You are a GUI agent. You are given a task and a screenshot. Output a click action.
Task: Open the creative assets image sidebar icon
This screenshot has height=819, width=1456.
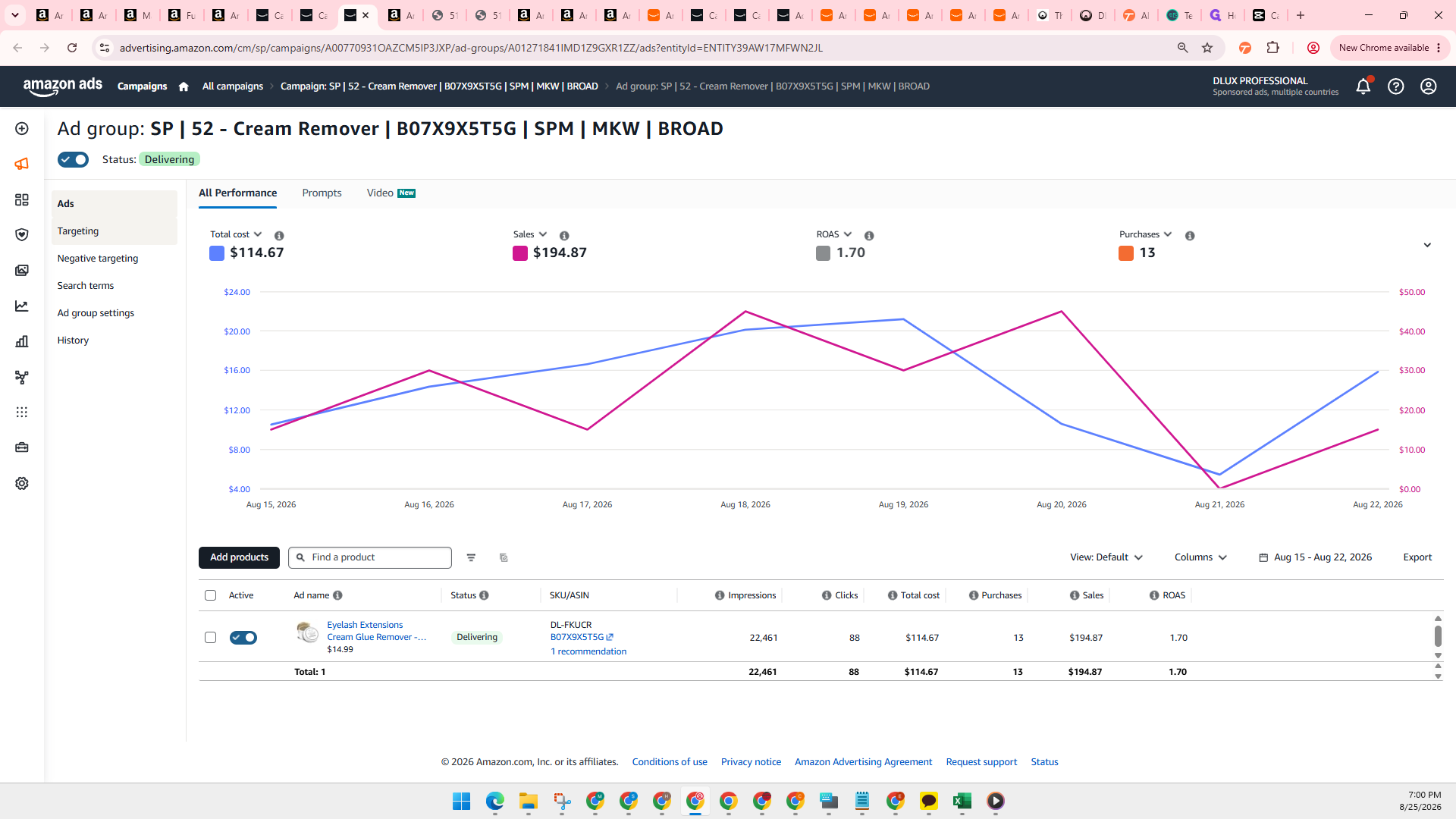click(x=22, y=271)
